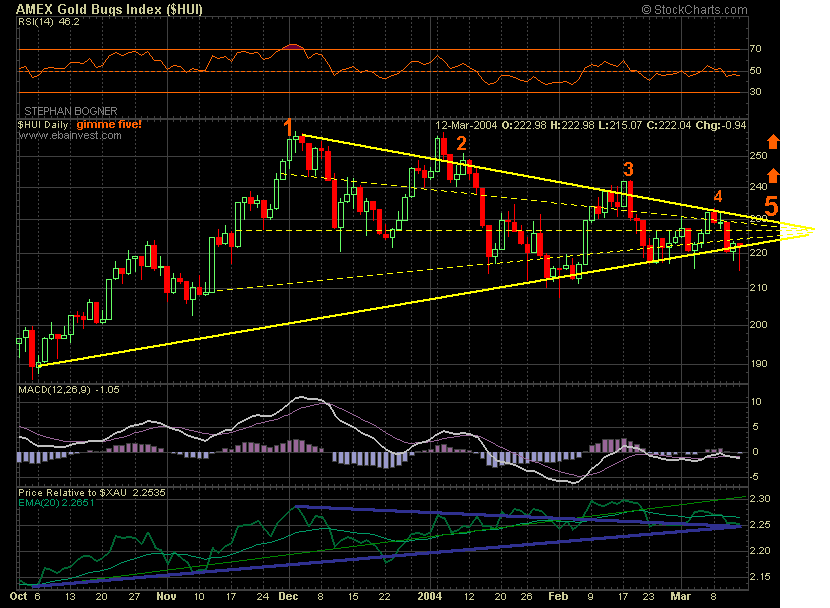The height and width of the screenshot is (608, 830).
Task: Click 'Price Relative to $XAU 2.2535' label
Action: click(x=92, y=493)
